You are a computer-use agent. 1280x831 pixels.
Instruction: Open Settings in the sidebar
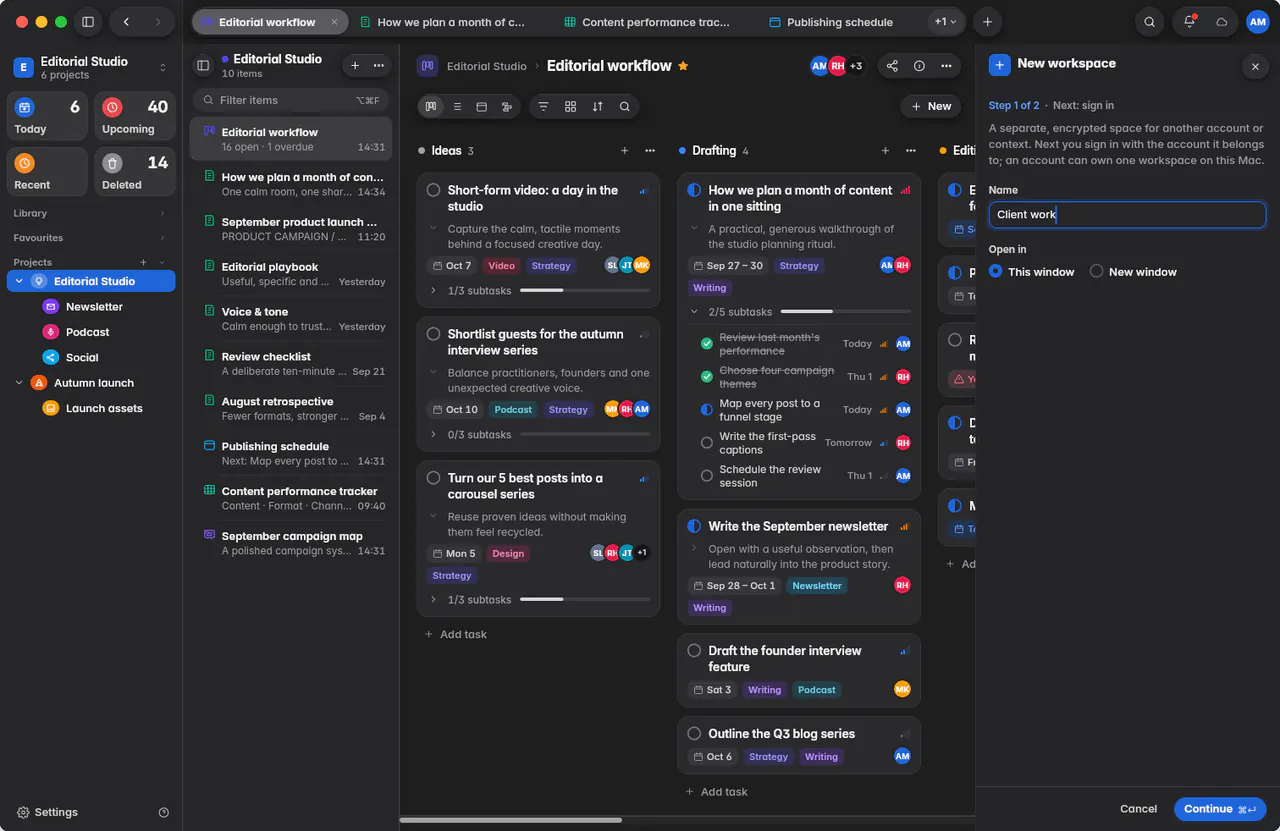tap(47, 813)
